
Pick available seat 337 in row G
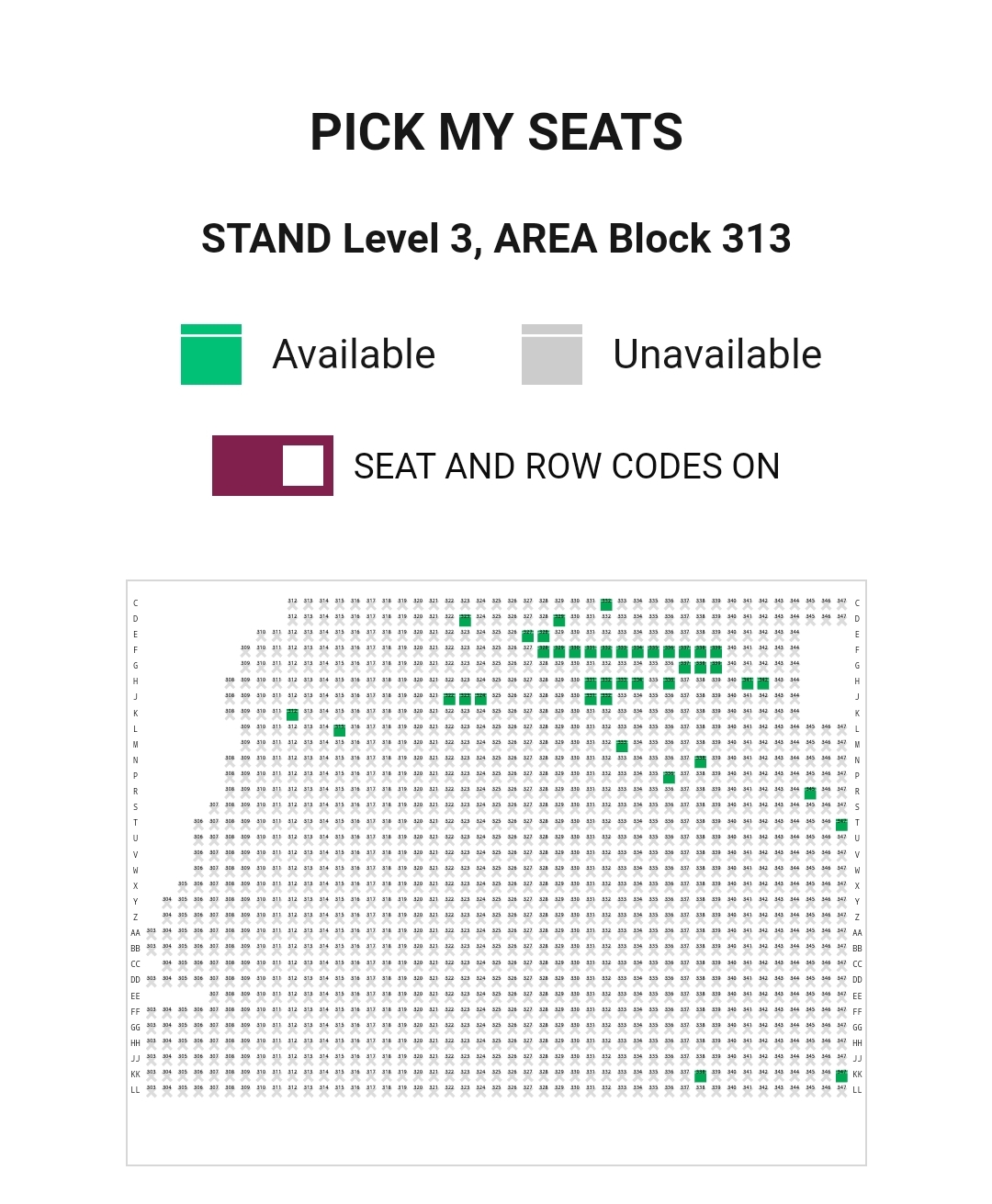(x=684, y=667)
